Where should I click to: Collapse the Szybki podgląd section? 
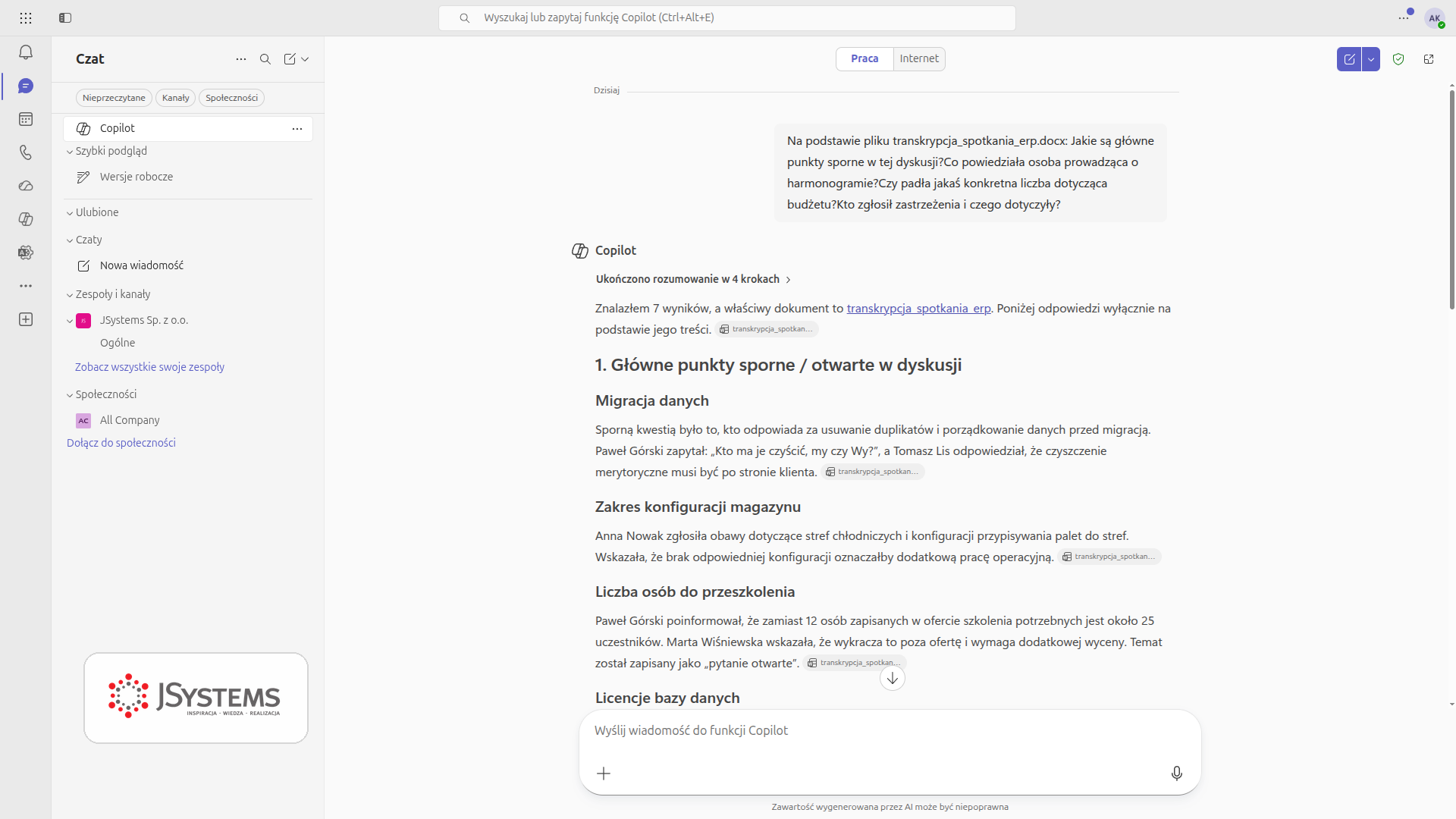click(x=70, y=152)
